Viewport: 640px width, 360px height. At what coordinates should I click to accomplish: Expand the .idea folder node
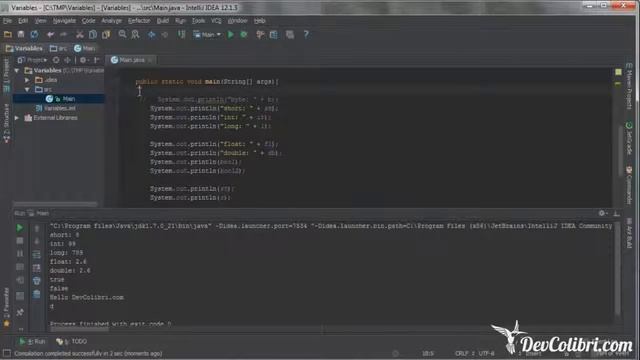tap(27, 80)
